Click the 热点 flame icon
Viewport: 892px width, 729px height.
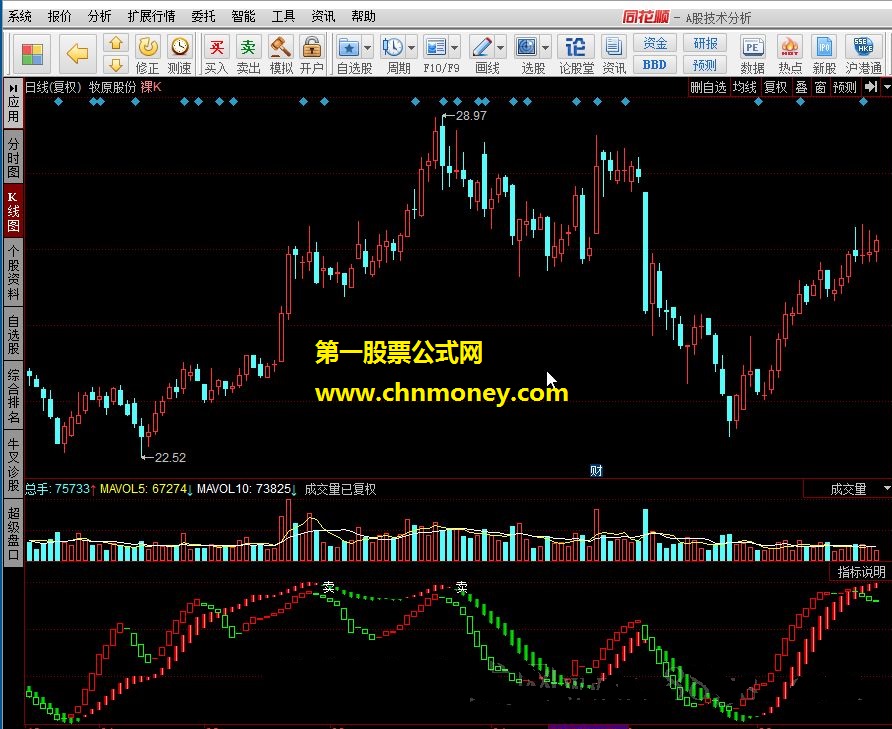pyautogui.click(x=790, y=47)
